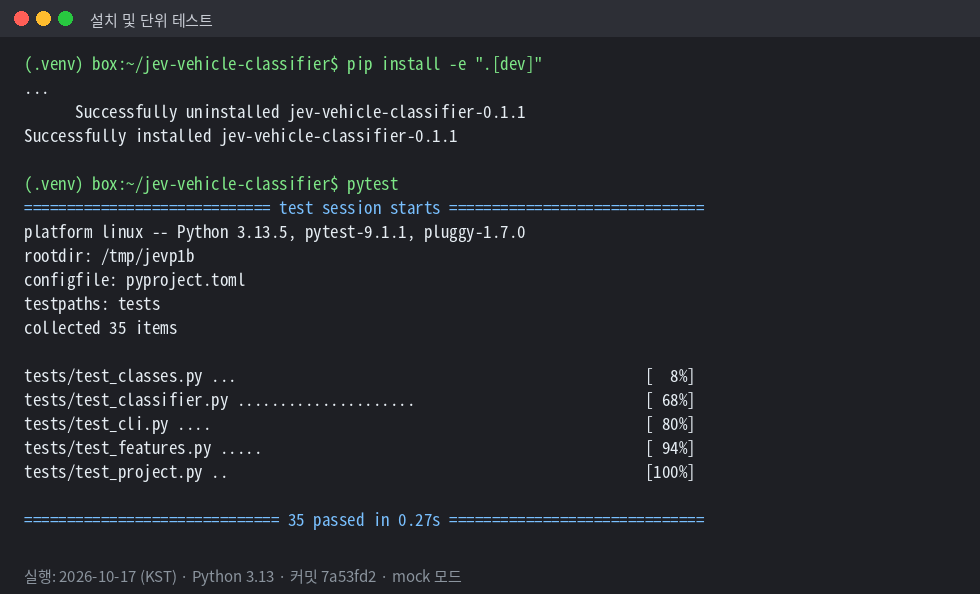
Task: Click the '35 passed in 0.27s' summary
Action: (x=364, y=520)
